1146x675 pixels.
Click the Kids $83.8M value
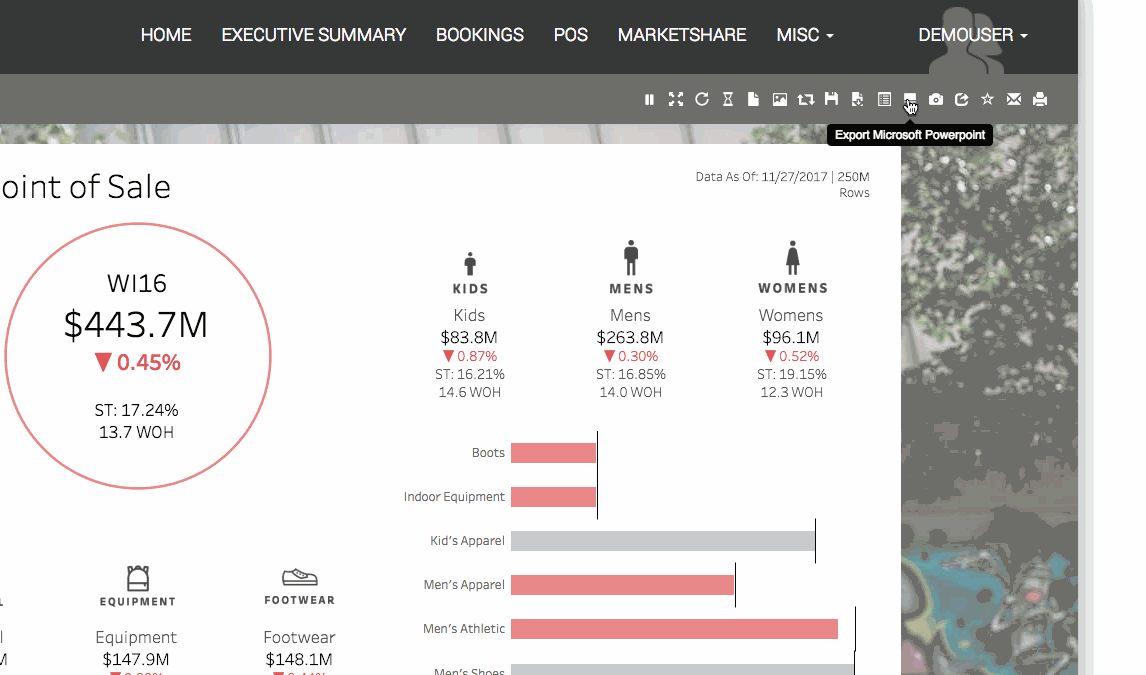coord(469,338)
